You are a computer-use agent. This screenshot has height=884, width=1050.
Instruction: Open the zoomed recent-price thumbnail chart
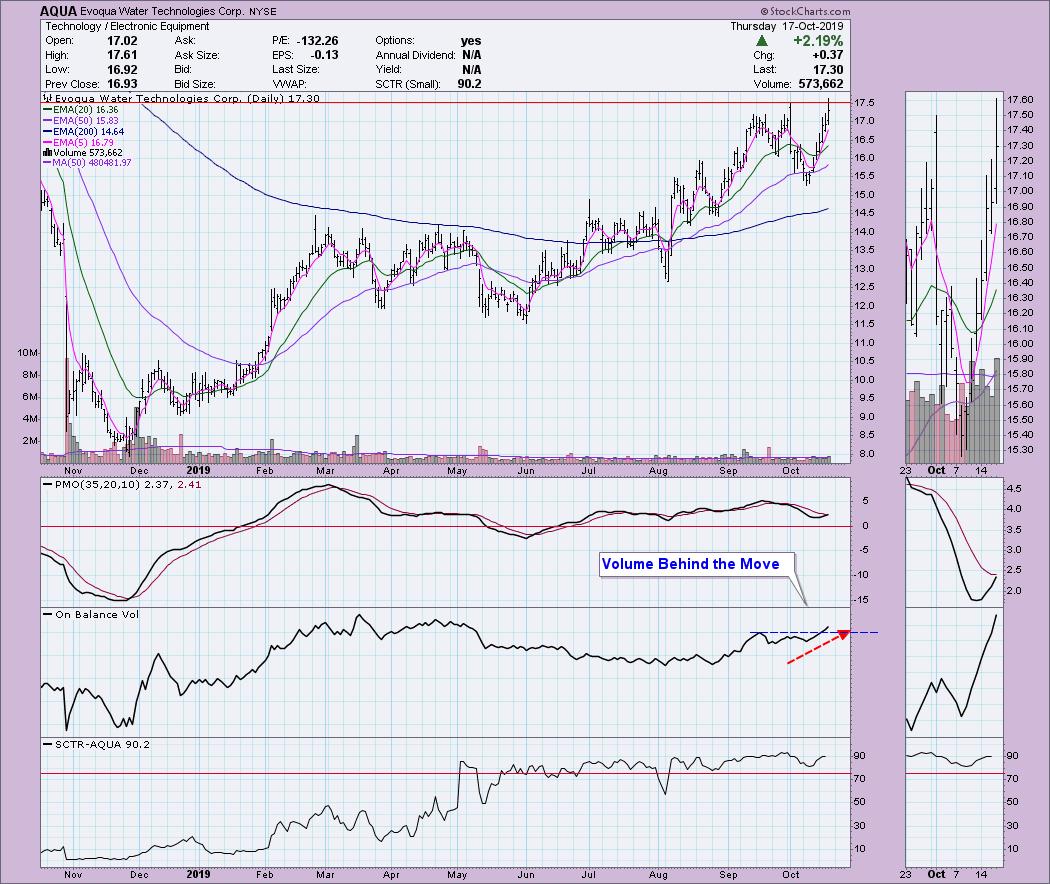point(954,275)
